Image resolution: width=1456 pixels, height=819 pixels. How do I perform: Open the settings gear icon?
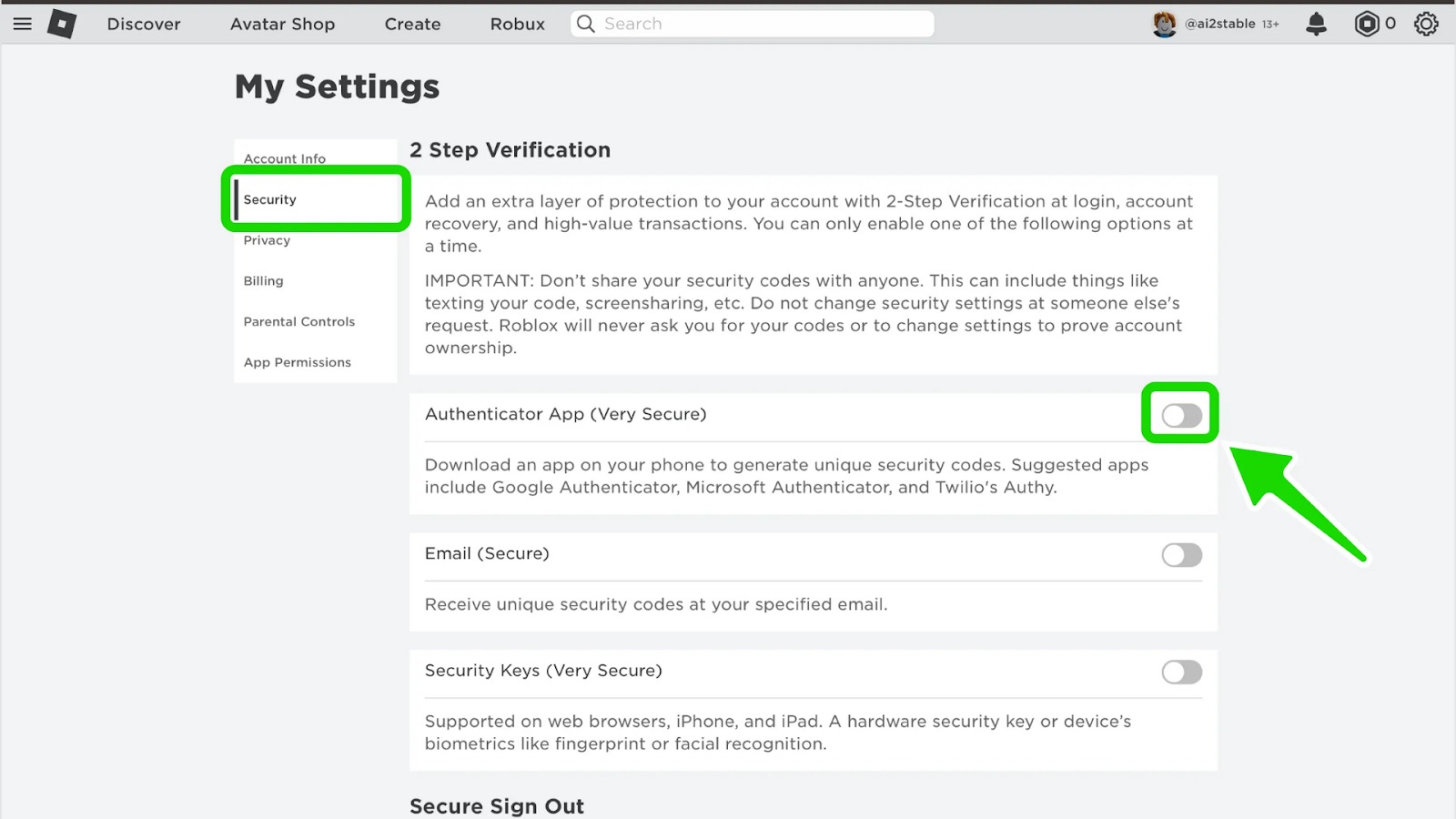click(x=1426, y=24)
